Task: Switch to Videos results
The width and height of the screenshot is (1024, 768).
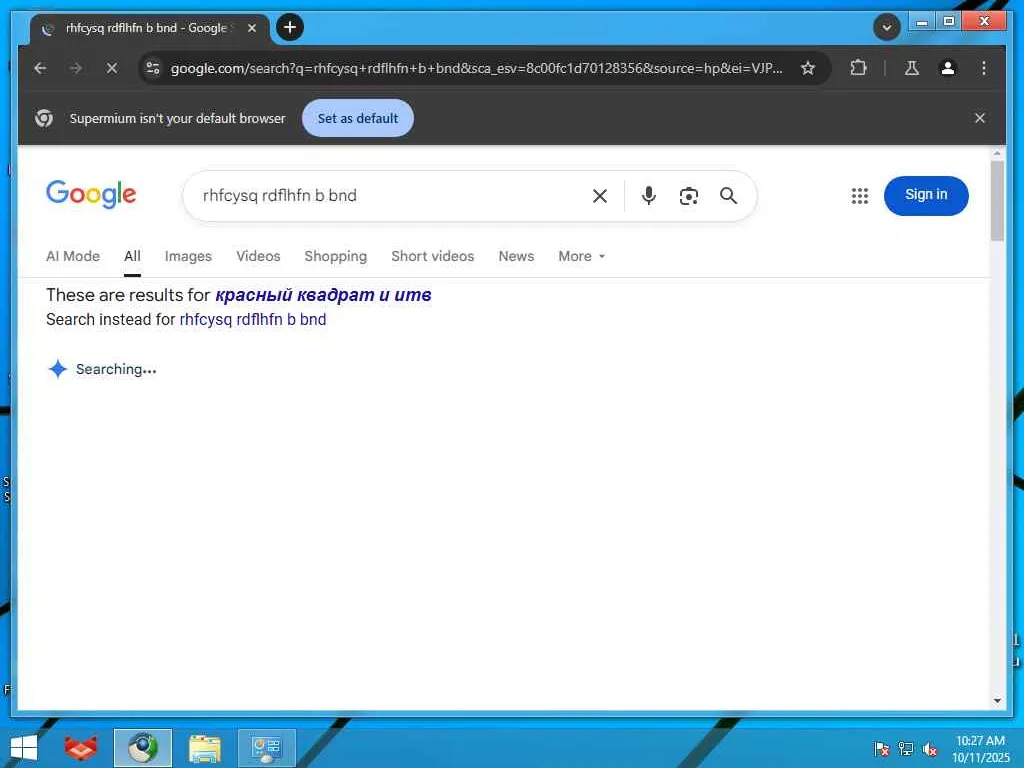Action: [x=258, y=256]
